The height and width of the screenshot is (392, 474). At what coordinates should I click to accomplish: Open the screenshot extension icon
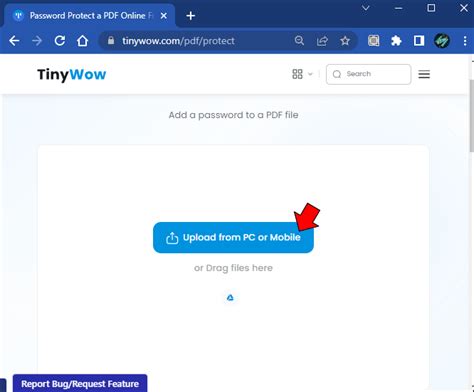click(x=374, y=41)
